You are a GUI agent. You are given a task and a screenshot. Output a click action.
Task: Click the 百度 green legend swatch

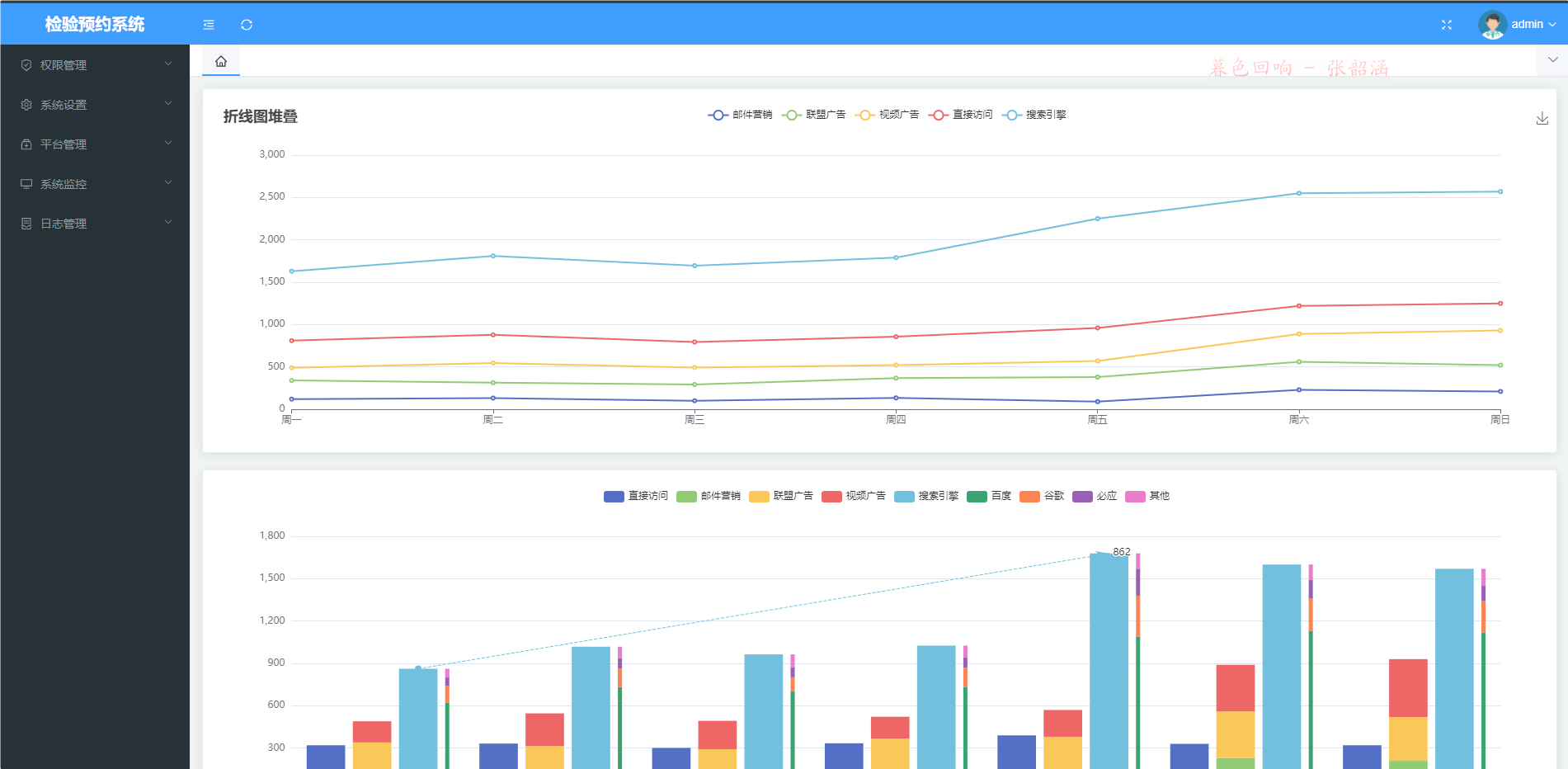pos(977,497)
